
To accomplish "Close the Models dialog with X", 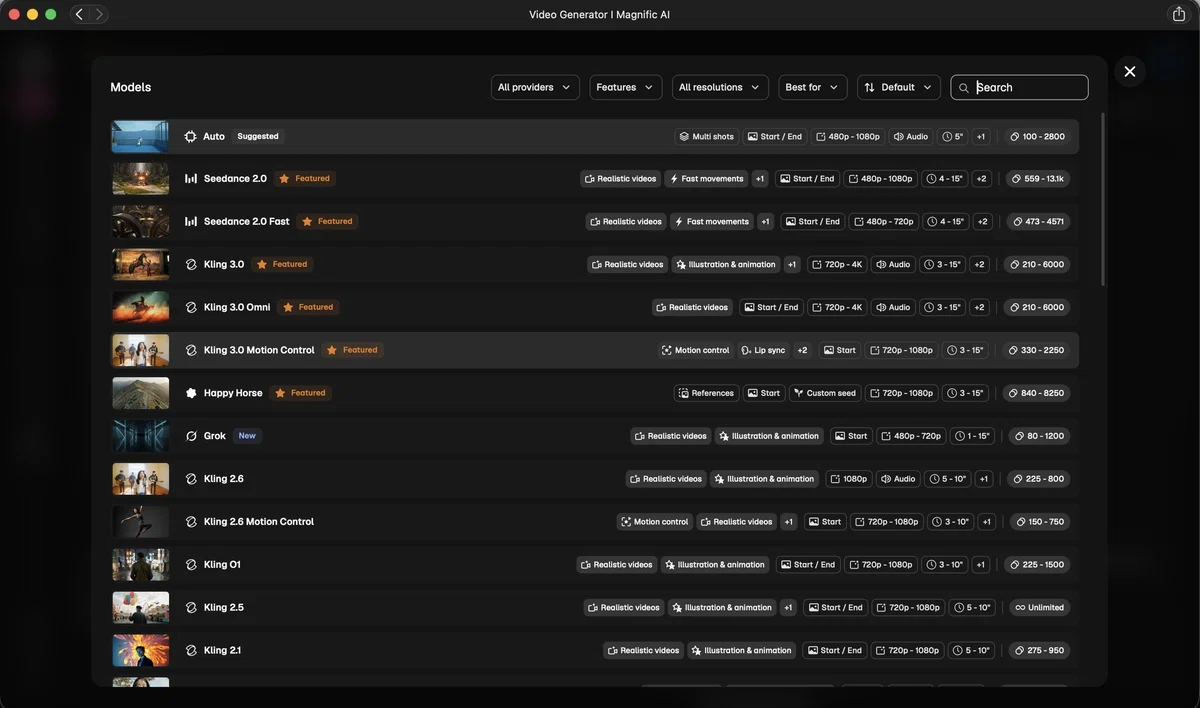I will pyautogui.click(x=1129, y=71).
